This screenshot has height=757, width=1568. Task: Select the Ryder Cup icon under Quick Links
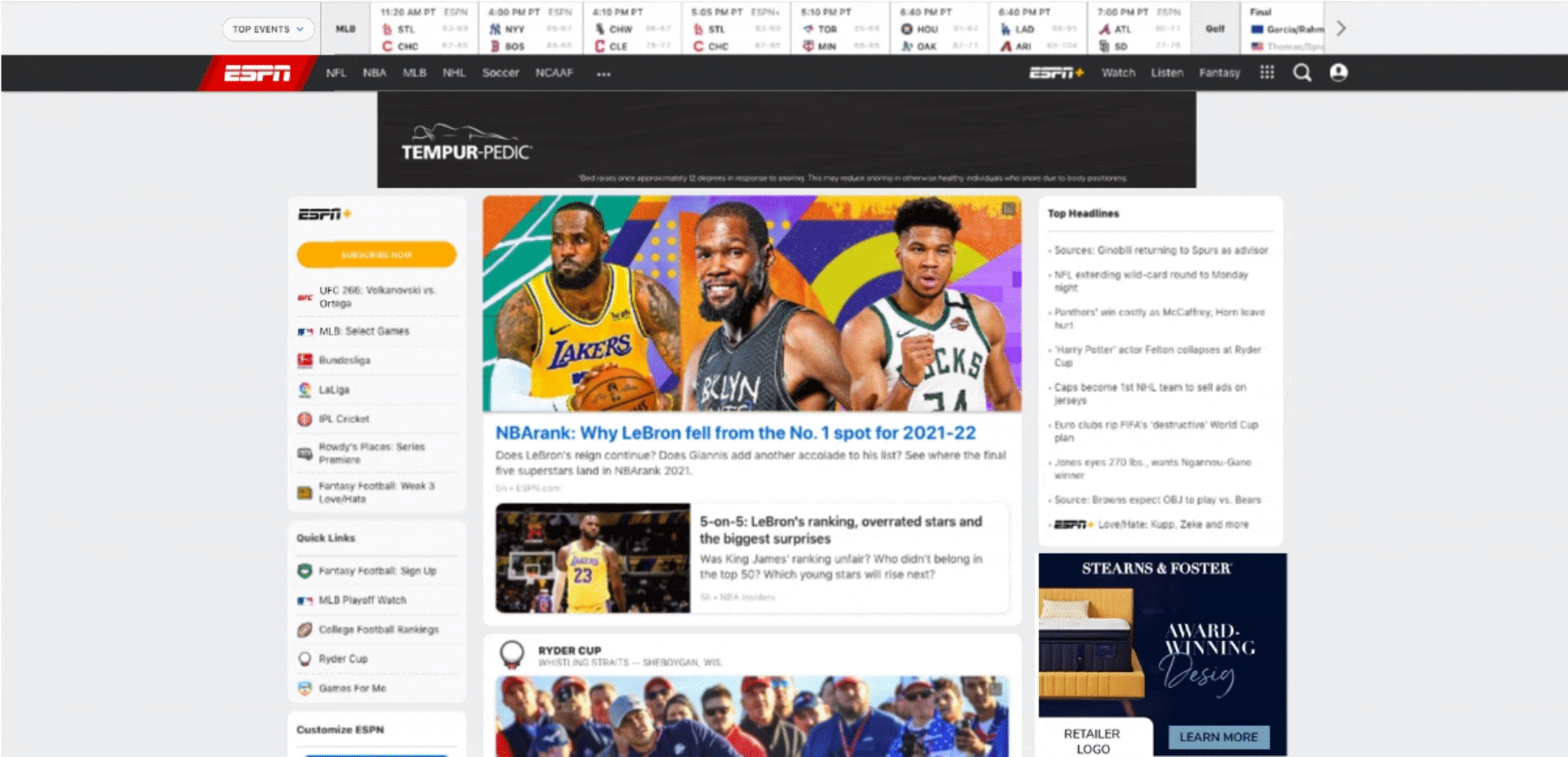pos(305,658)
